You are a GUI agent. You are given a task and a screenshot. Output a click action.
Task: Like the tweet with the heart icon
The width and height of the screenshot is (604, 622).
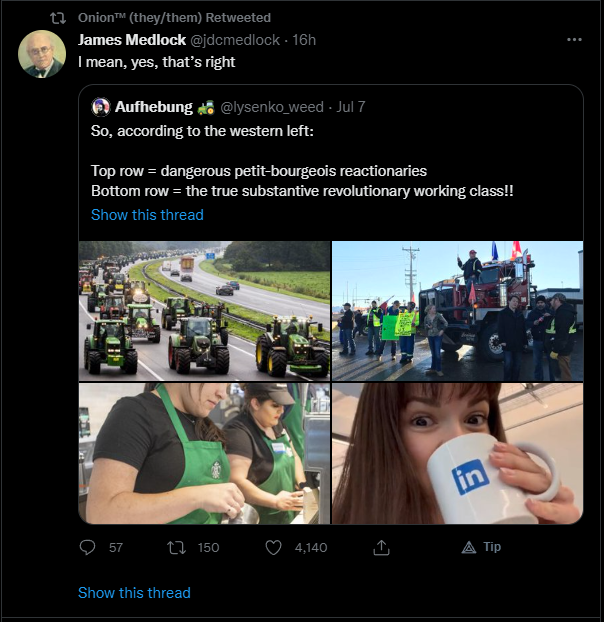(x=274, y=547)
